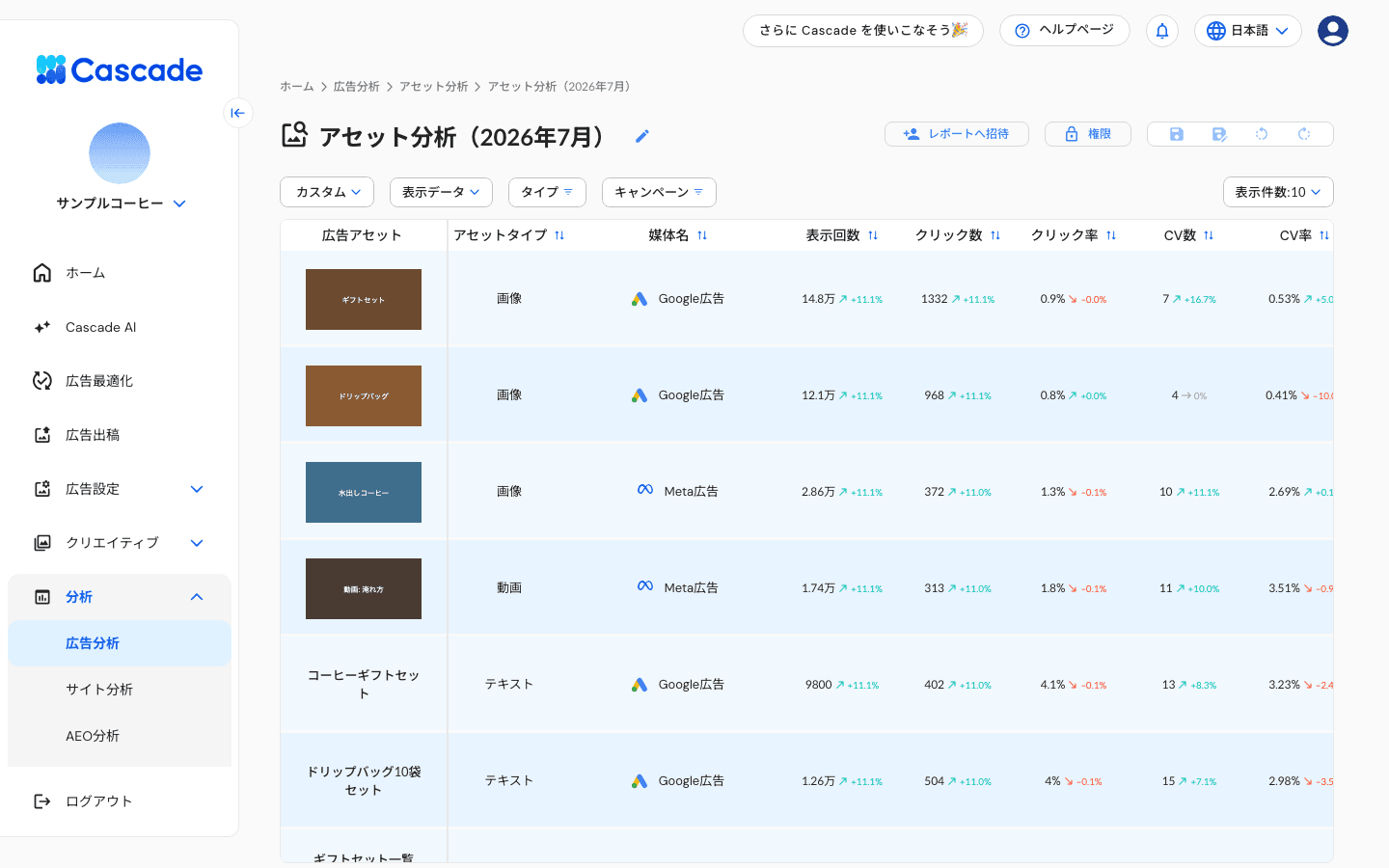Click コーヒーギフトセット text asset
This screenshot has width=1389, height=868.
point(364,684)
